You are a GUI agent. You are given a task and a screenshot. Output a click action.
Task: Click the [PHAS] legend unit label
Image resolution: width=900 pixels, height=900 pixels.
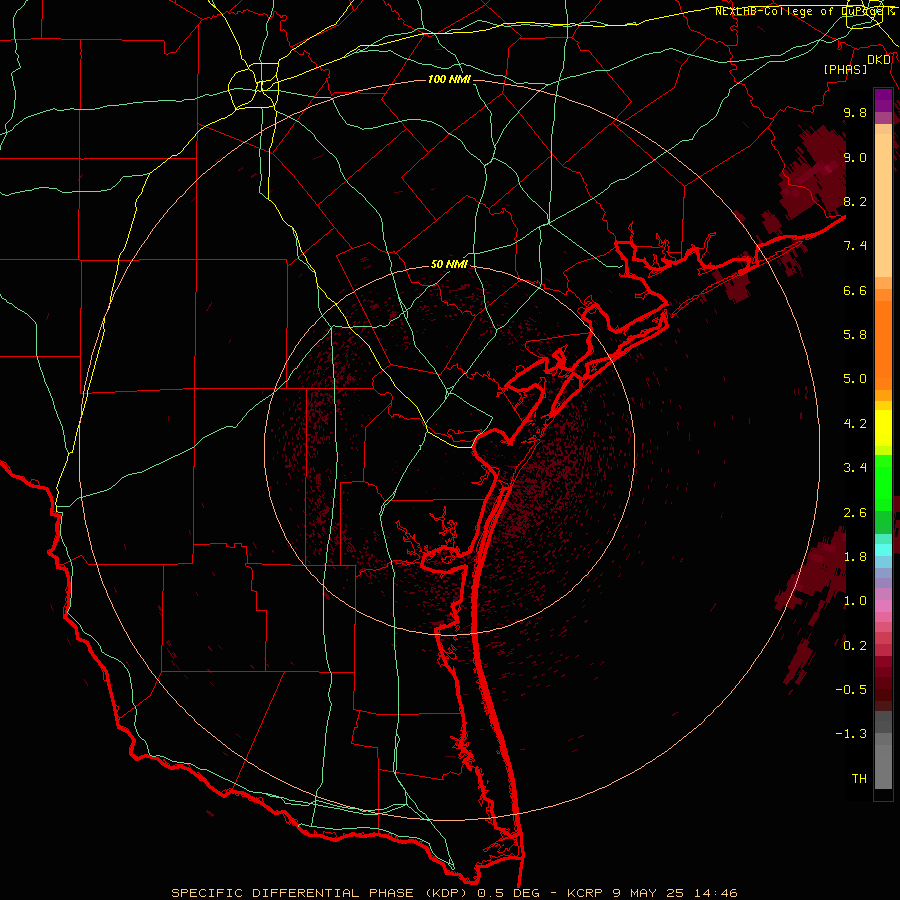[845, 69]
